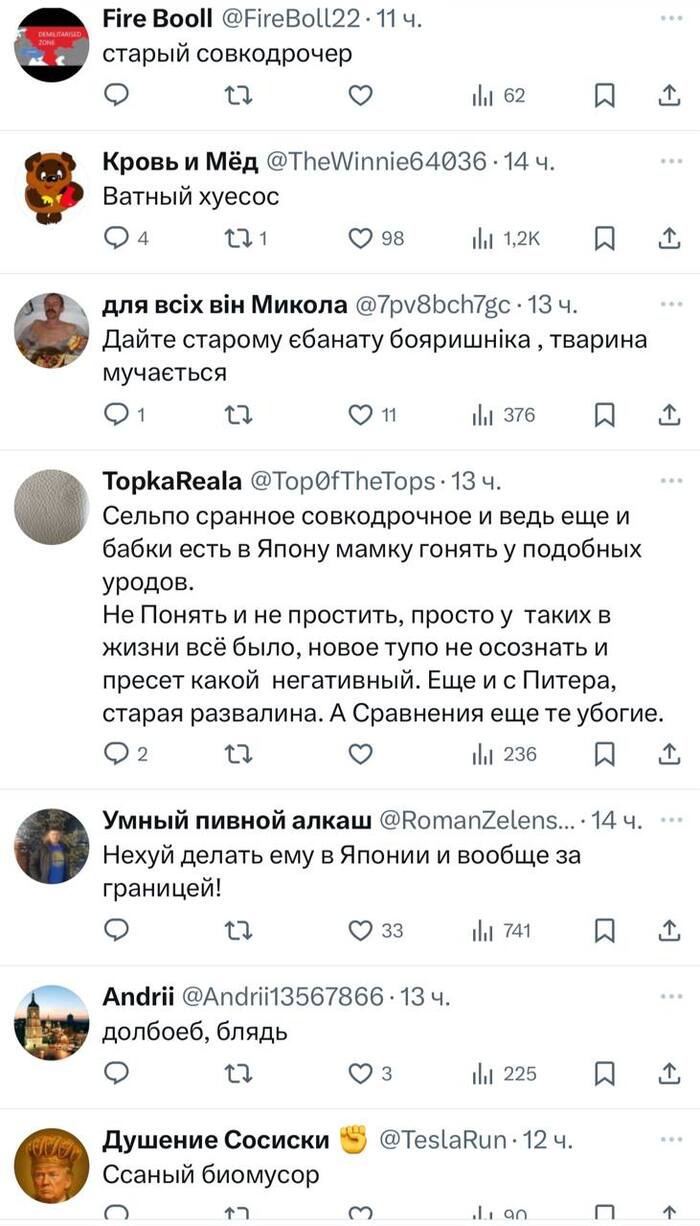The image size is (700, 1226).
Task: Bookmark Andrii's tweet
Action: click(x=604, y=1074)
